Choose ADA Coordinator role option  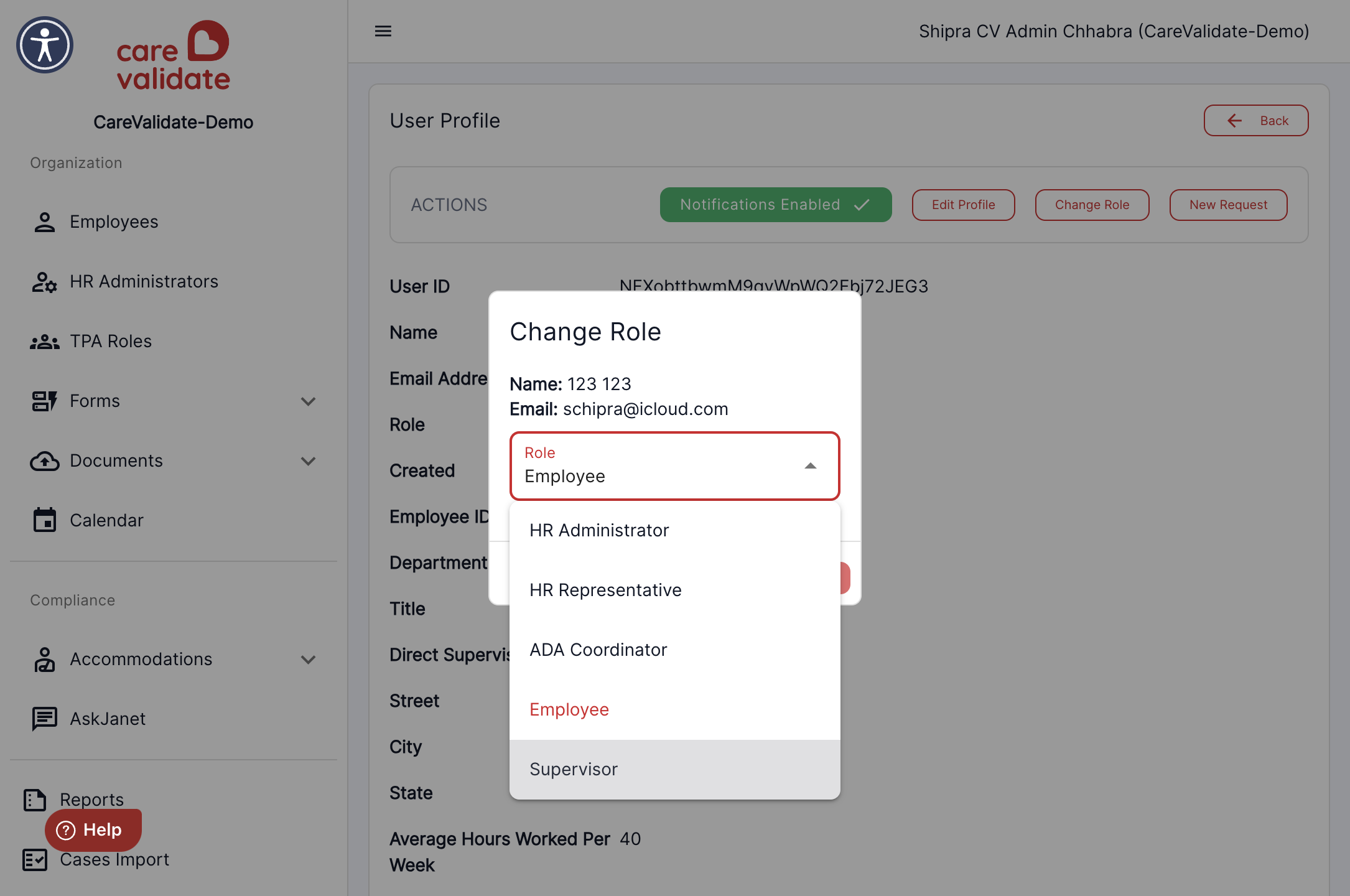click(674, 650)
